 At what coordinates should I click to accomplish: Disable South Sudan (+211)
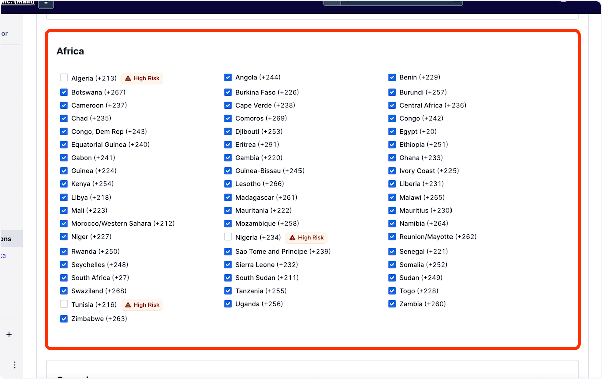point(228,278)
